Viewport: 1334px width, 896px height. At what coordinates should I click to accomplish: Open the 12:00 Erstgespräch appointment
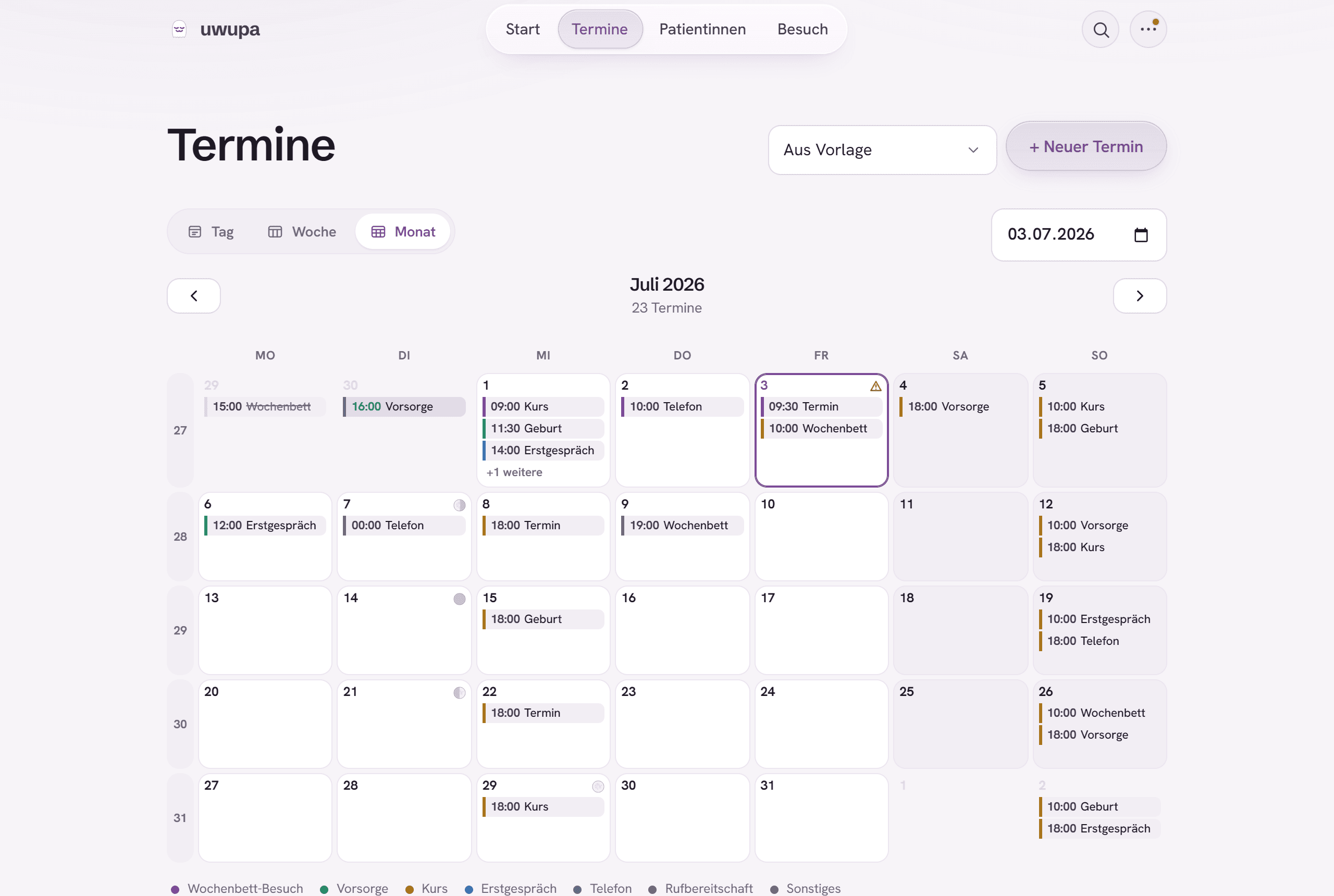265,526
